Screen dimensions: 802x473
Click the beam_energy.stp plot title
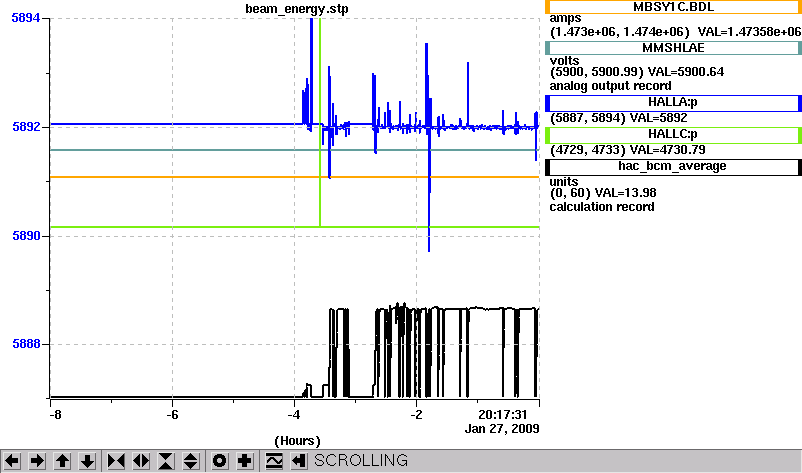tap(297, 9)
